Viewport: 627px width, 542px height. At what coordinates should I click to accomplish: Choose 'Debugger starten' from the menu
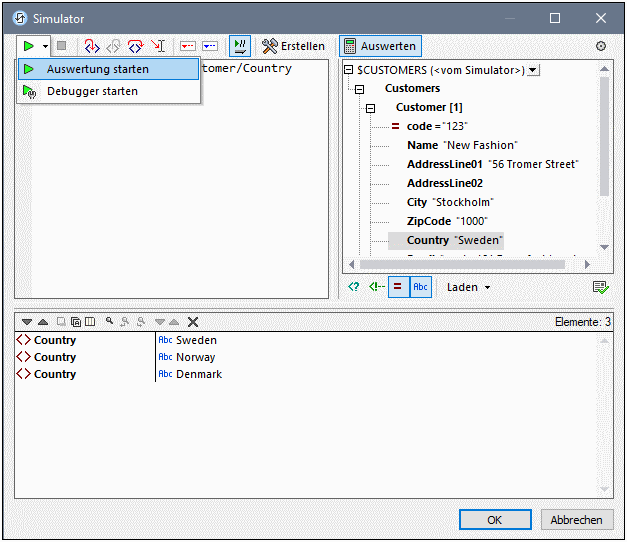92,91
